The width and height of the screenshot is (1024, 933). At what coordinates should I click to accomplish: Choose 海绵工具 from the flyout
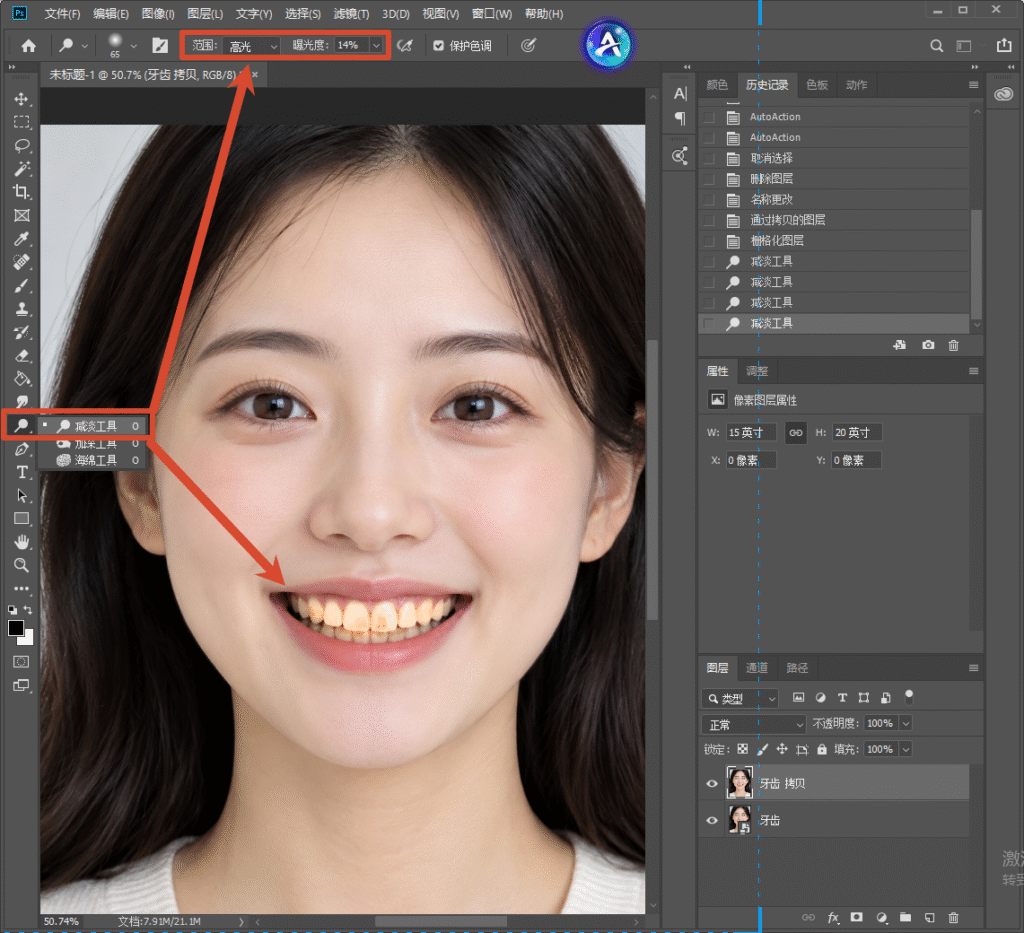pos(95,460)
